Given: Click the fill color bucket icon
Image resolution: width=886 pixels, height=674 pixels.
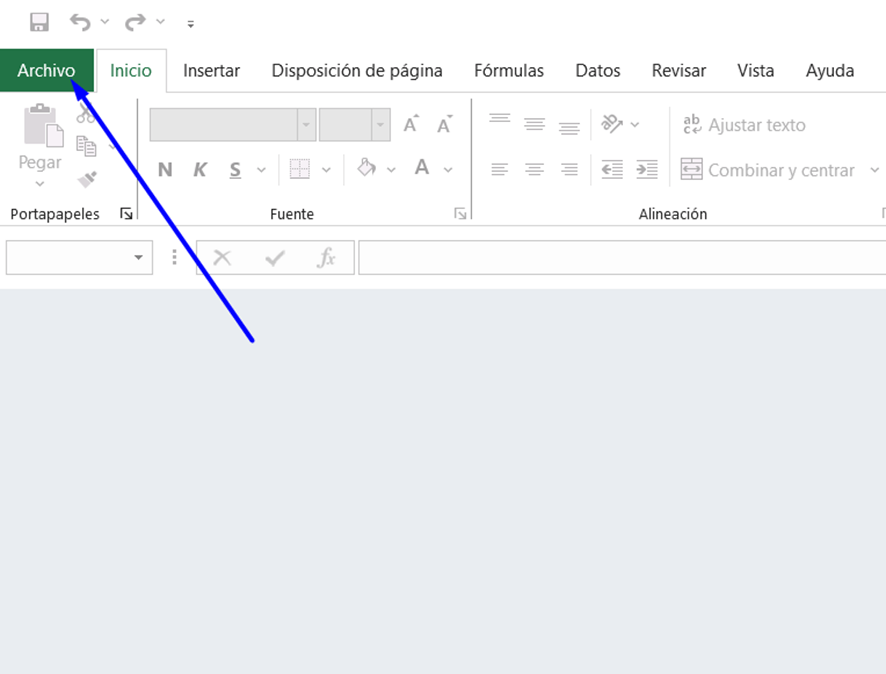Looking at the screenshot, I should [367, 168].
